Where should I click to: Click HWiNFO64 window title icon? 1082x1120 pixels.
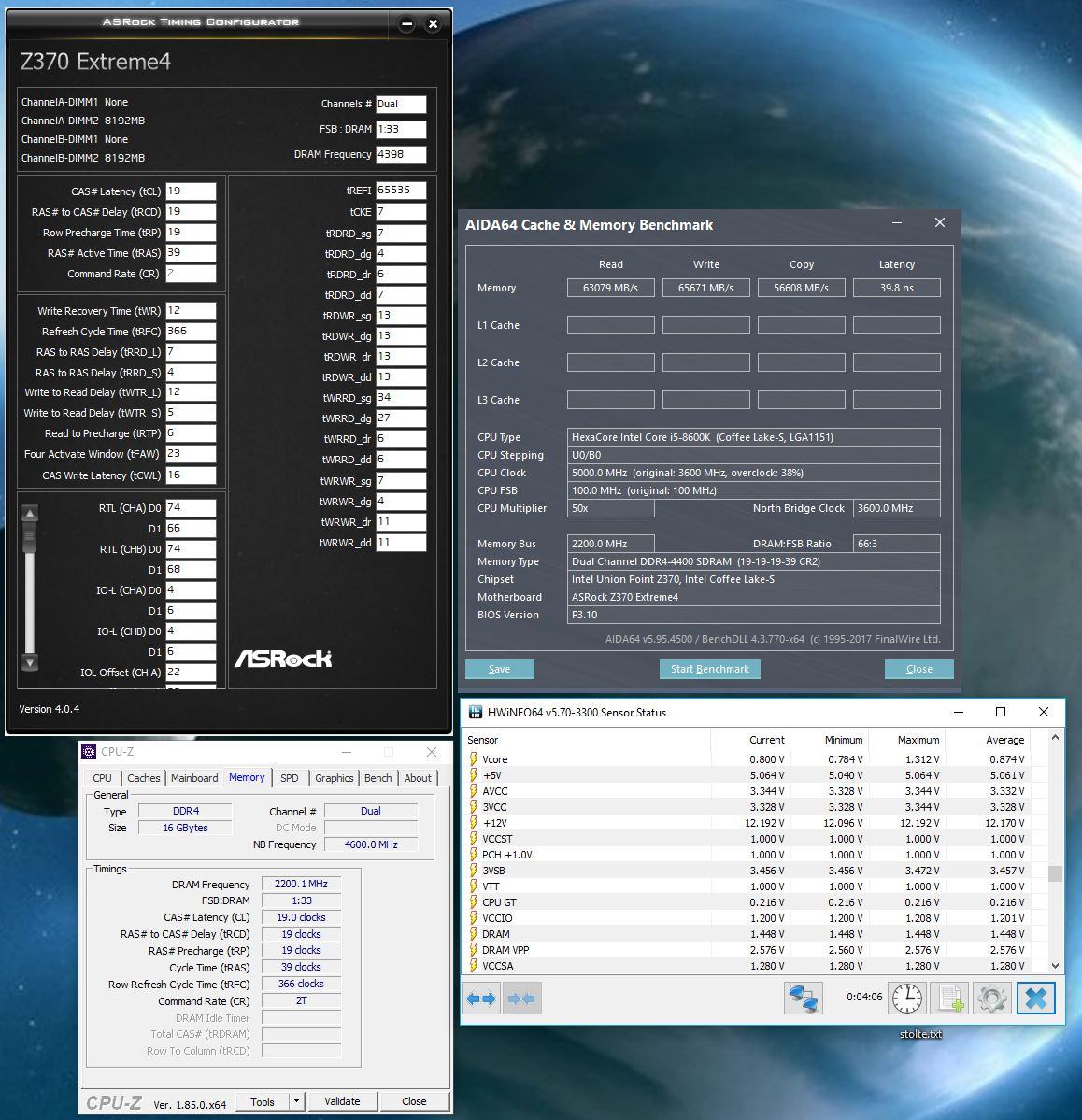(x=476, y=712)
